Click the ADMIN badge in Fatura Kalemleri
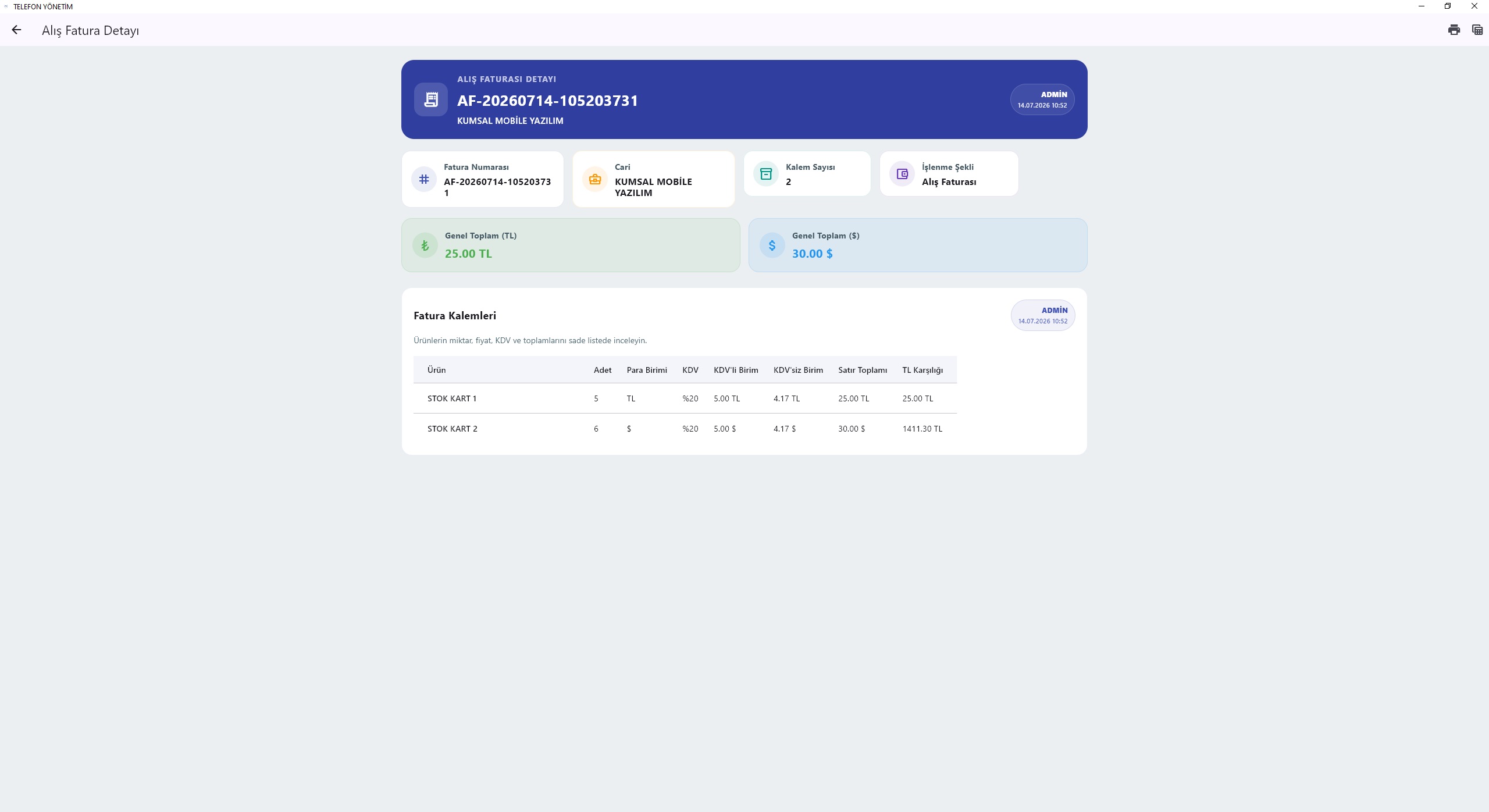The width and height of the screenshot is (1489, 812). click(1043, 315)
